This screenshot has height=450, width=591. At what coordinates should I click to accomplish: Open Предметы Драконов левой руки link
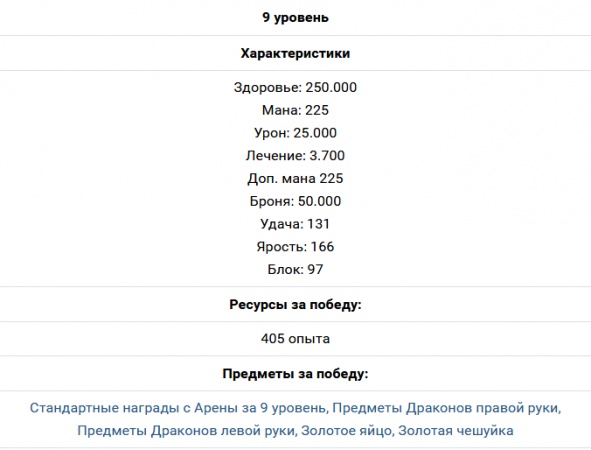(187, 431)
